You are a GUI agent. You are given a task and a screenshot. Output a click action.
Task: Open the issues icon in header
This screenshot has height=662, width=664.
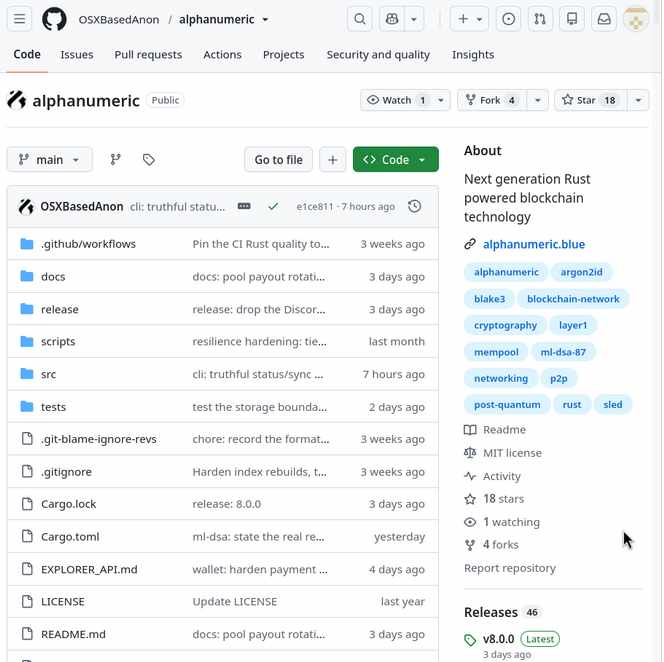click(508, 19)
